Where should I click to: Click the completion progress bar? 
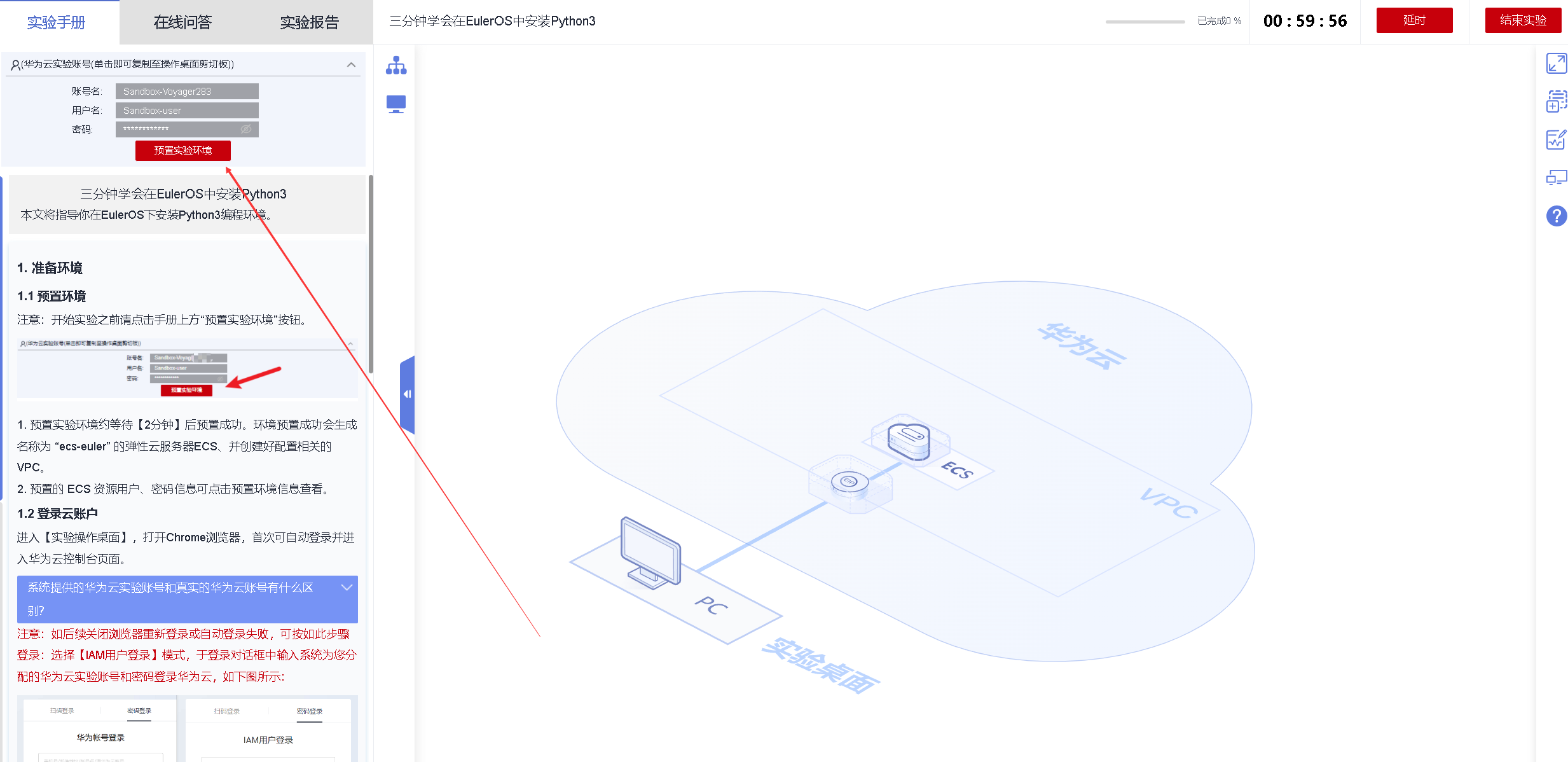[x=1145, y=22]
